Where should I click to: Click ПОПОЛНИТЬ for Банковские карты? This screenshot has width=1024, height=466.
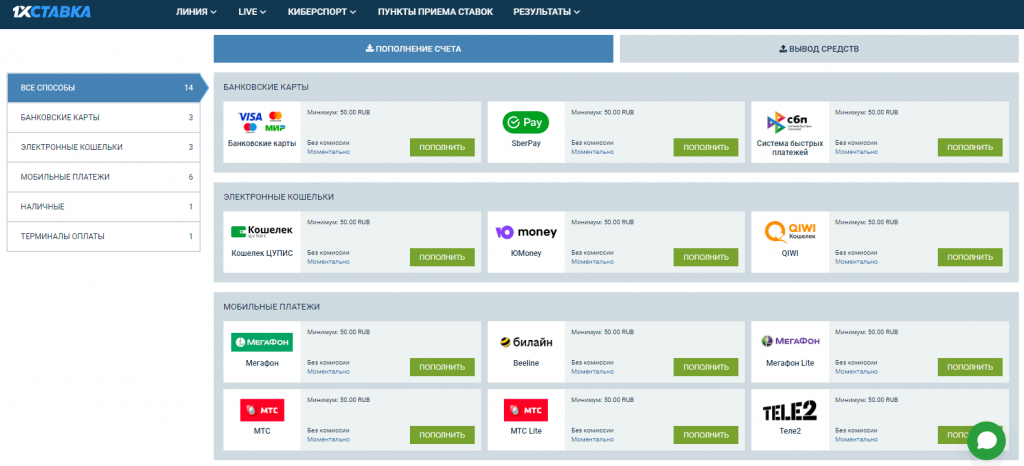pos(442,148)
